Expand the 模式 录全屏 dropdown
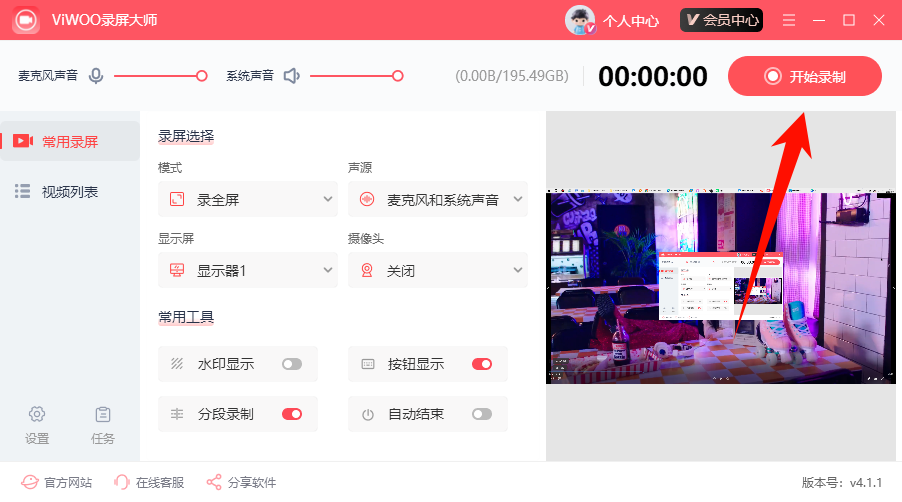 coord(247,200)
